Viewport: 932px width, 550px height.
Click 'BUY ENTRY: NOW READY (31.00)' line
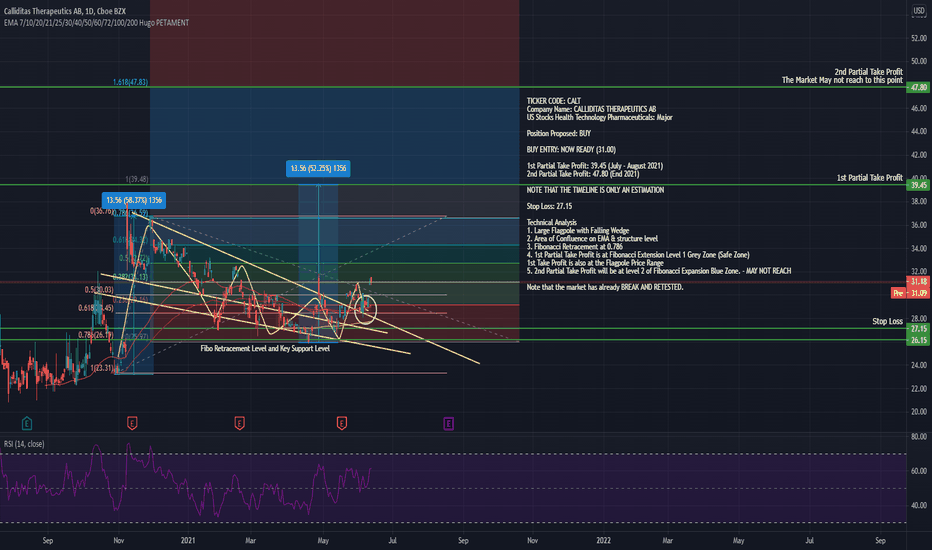click(x=571, y=150)
